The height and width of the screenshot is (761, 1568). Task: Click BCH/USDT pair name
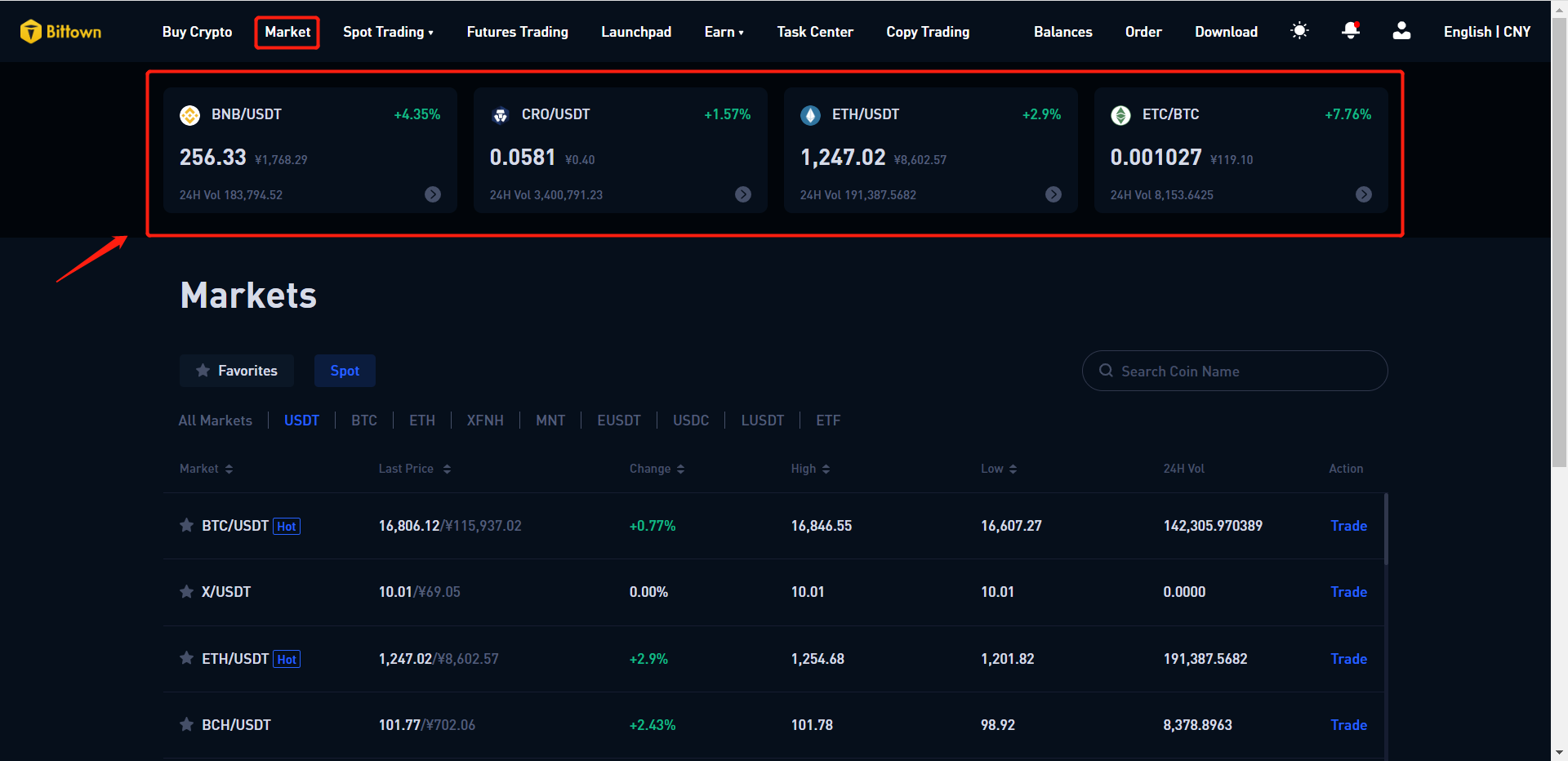[x=236, y=725]
